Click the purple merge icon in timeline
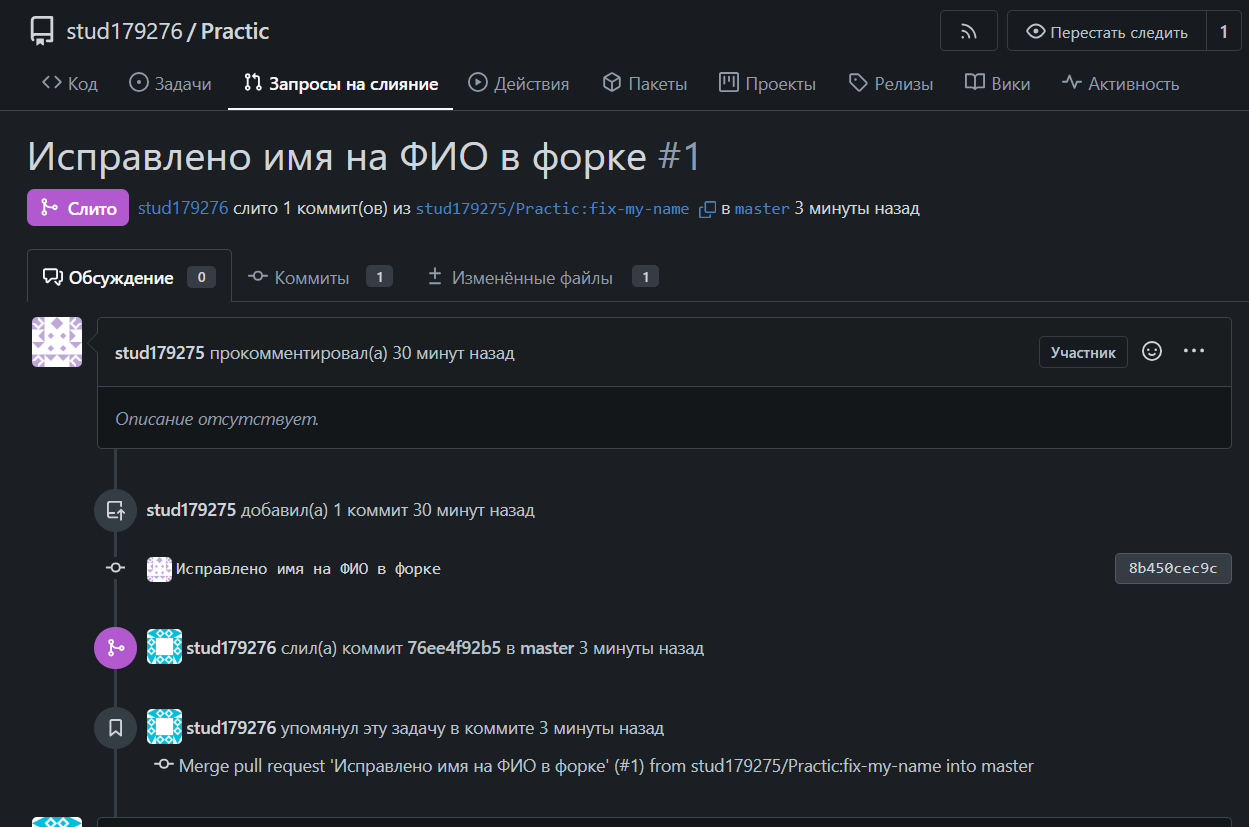 115,647
